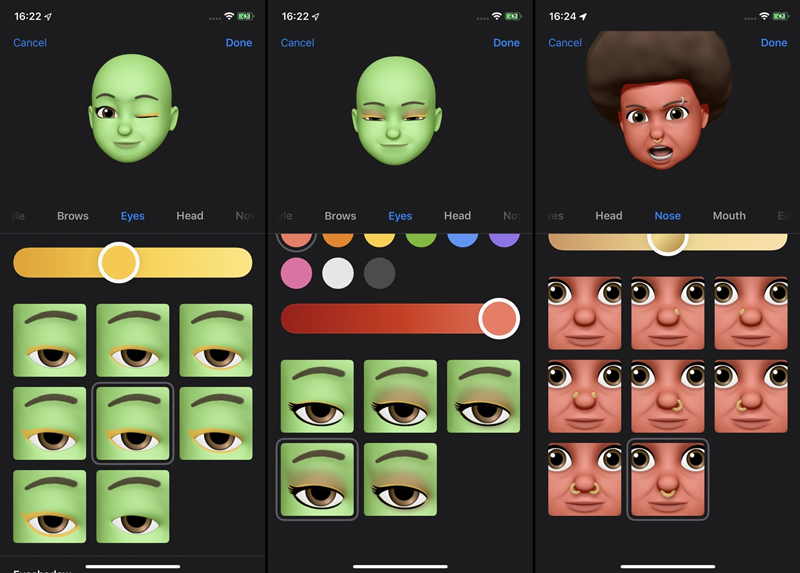Switch to the Mouth tab in right screen
Screen dimensions: 800x573
coord(729,216)
